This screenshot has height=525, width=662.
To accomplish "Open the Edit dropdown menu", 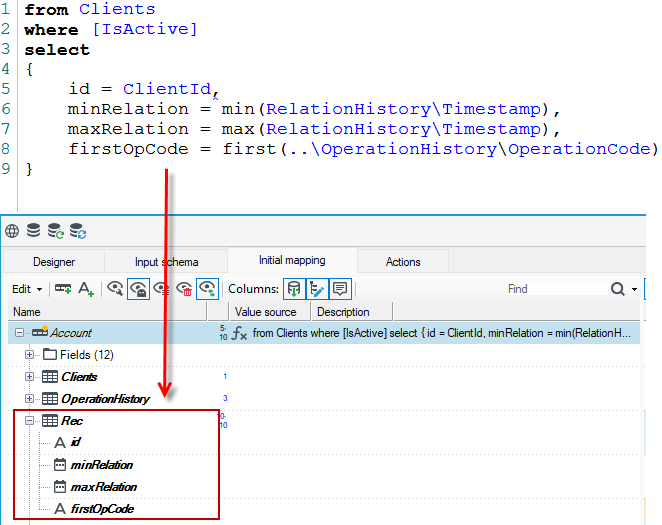I will pos(27,289).
